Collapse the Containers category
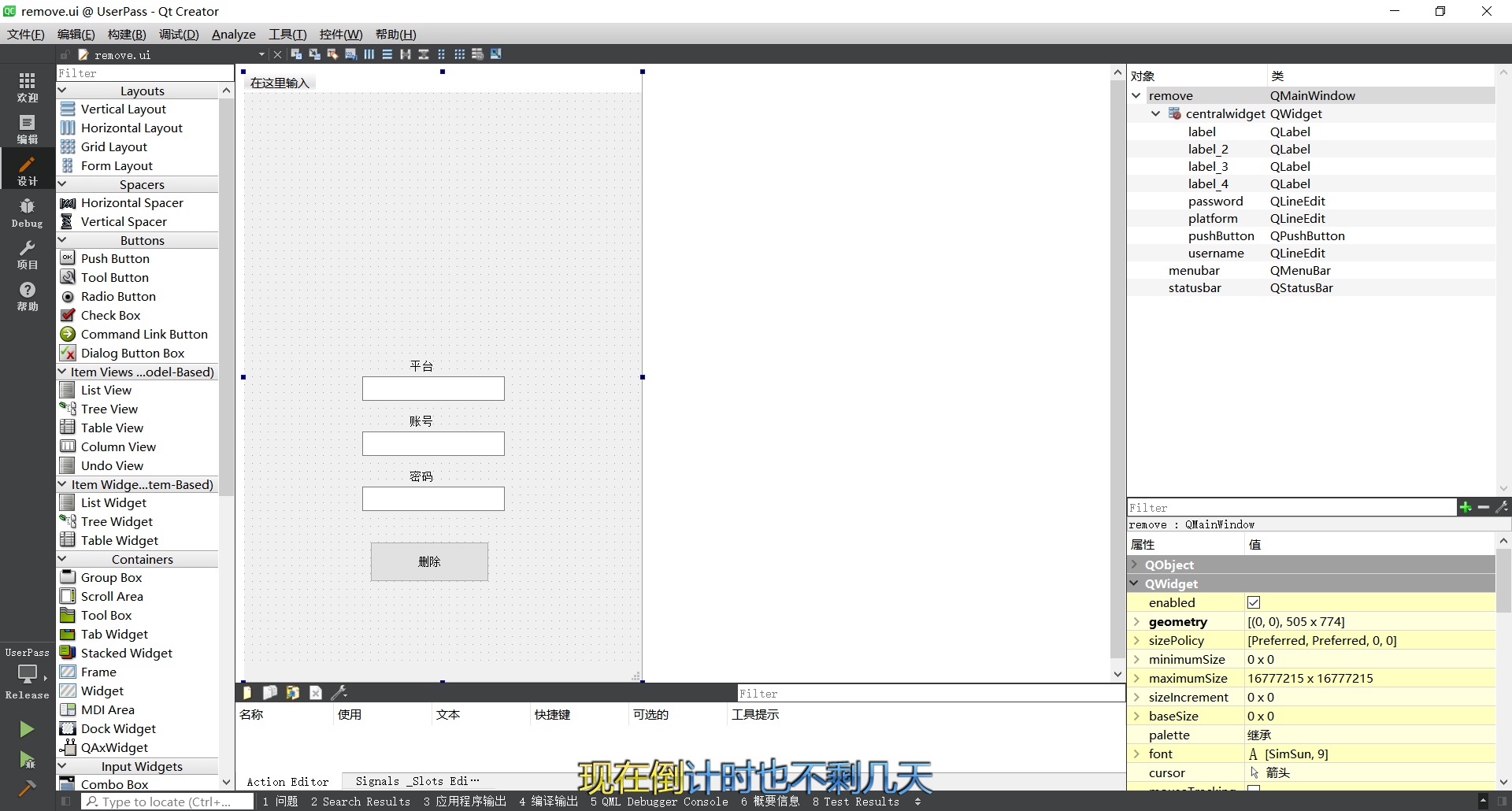1512x811 pixels. [x=62, y=559]
